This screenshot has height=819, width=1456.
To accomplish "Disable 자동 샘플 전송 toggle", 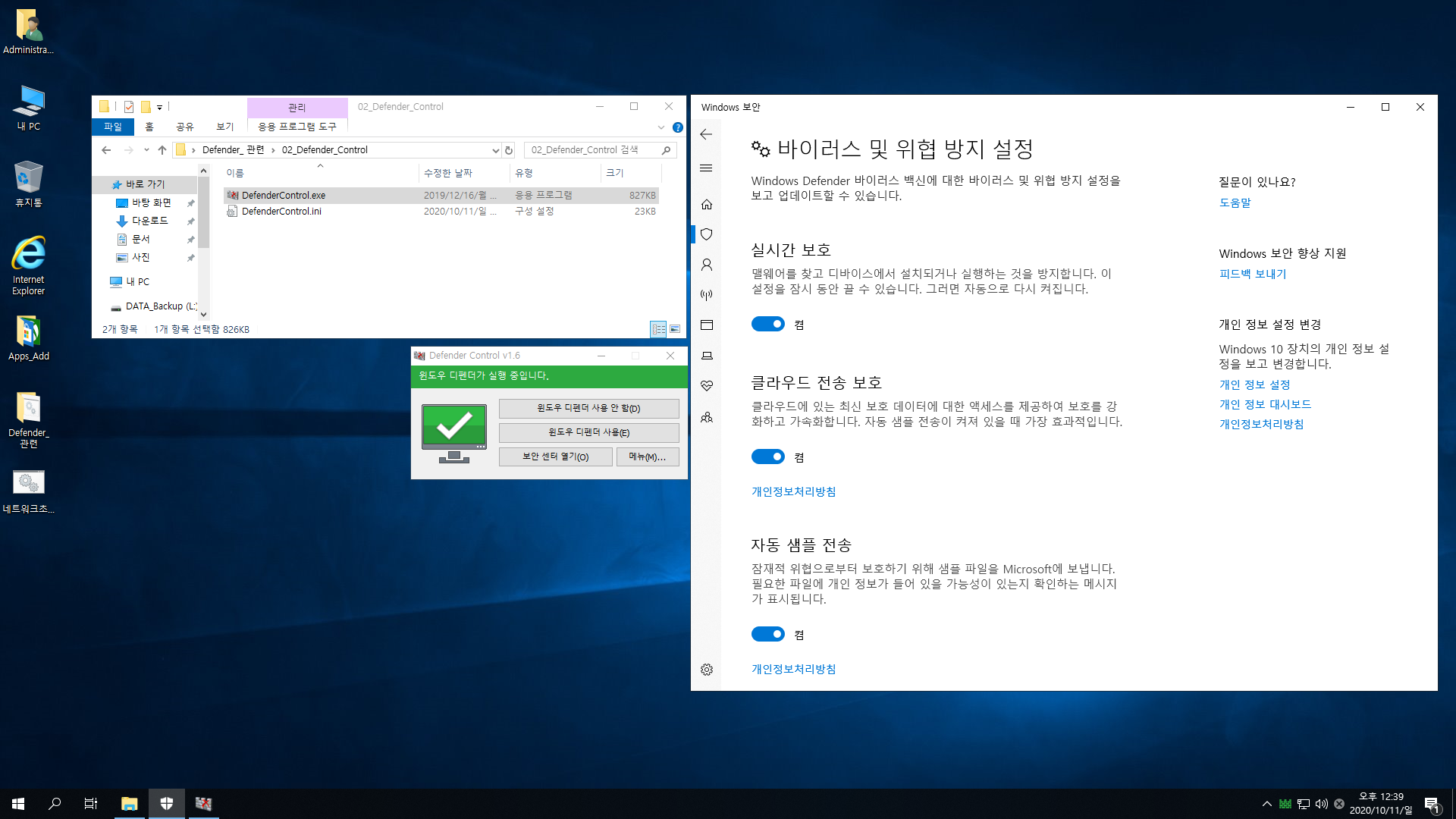I will tap(767, 635).
